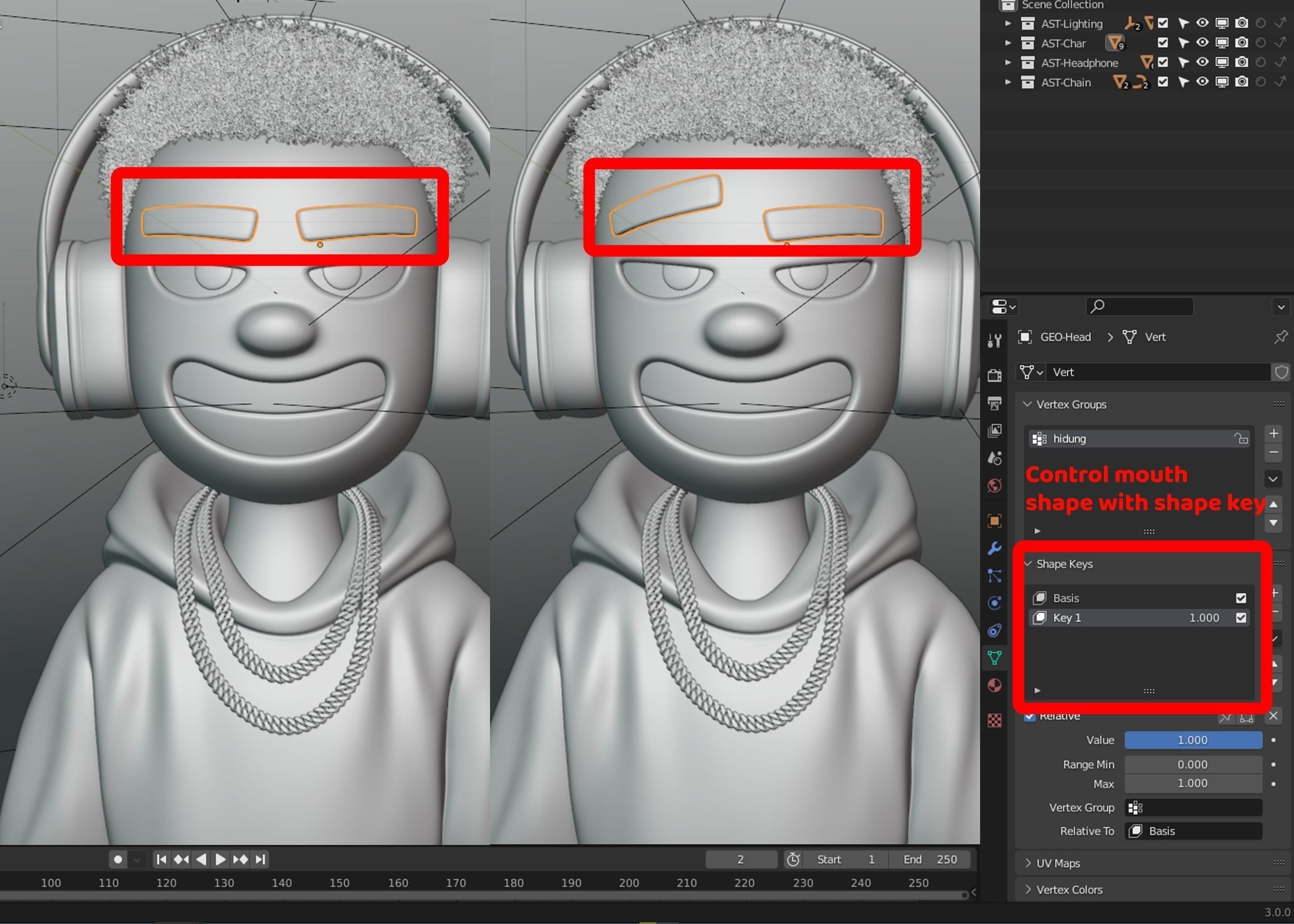Open the World Properties tab
Viewport: 1294px width, 924px height.
[994, 485]
